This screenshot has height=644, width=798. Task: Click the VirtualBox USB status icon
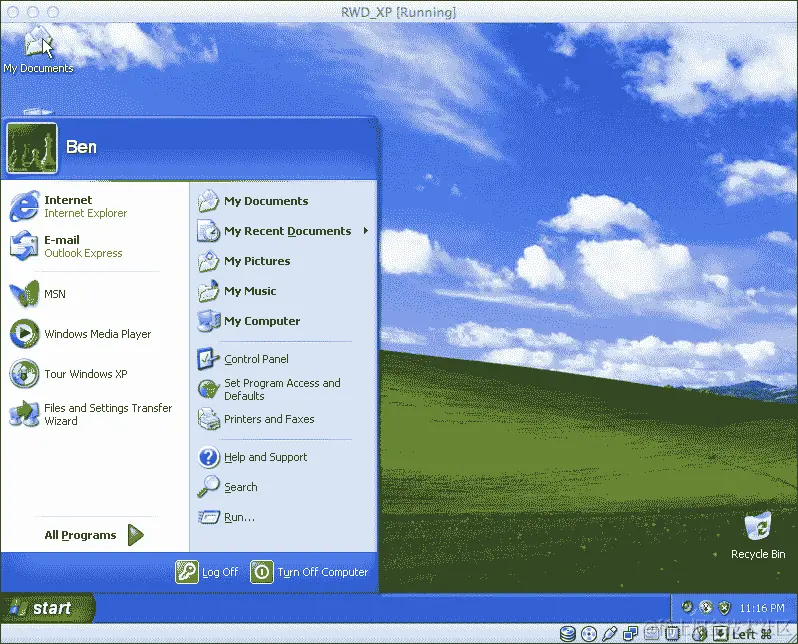coord(609,634)
